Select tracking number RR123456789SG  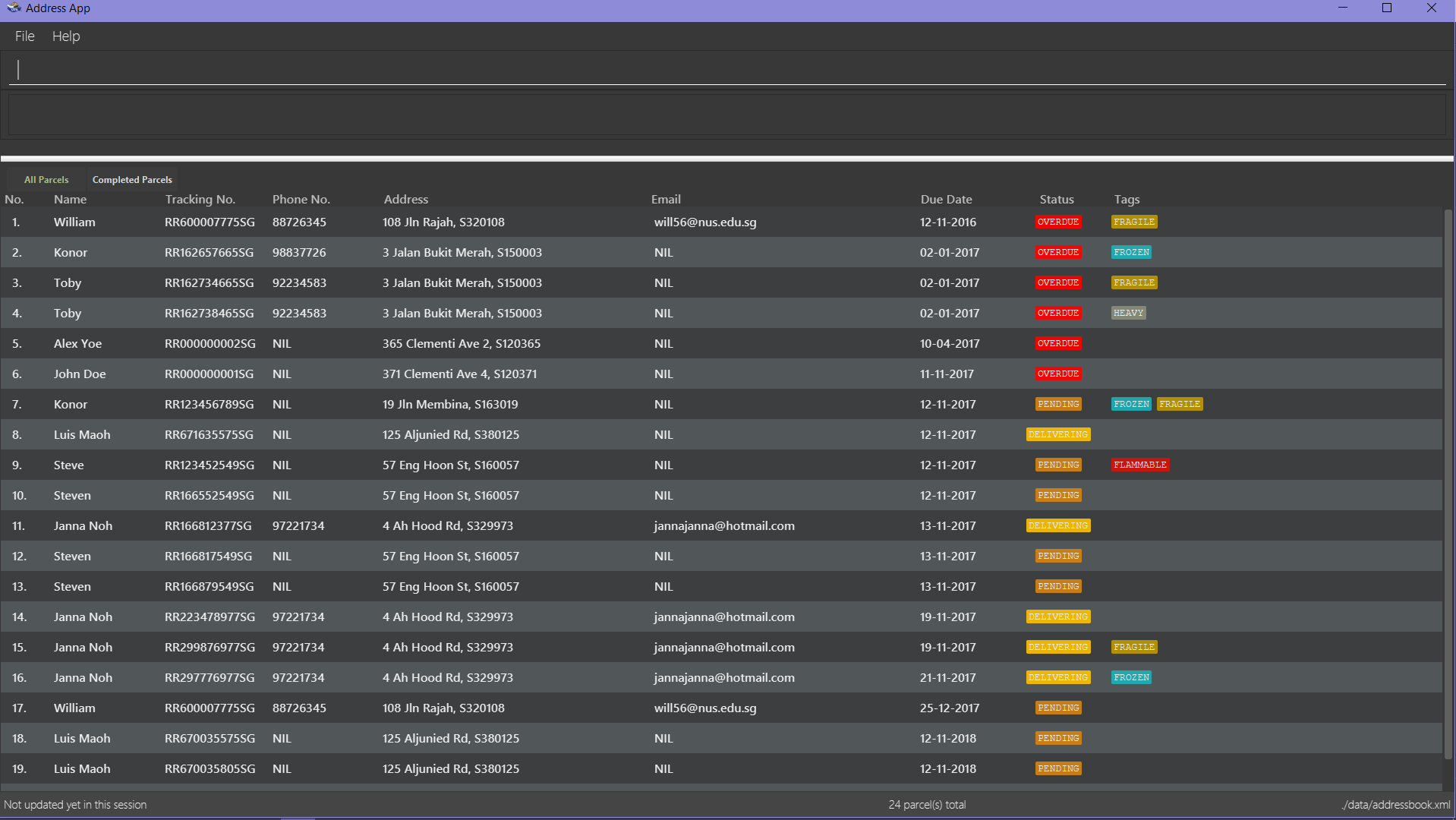(209, 405)
